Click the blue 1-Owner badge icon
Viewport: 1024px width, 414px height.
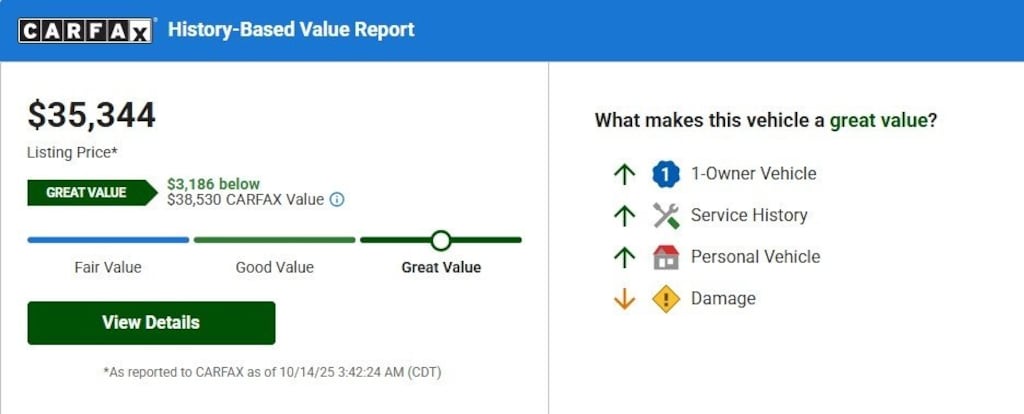pos(666,174)
